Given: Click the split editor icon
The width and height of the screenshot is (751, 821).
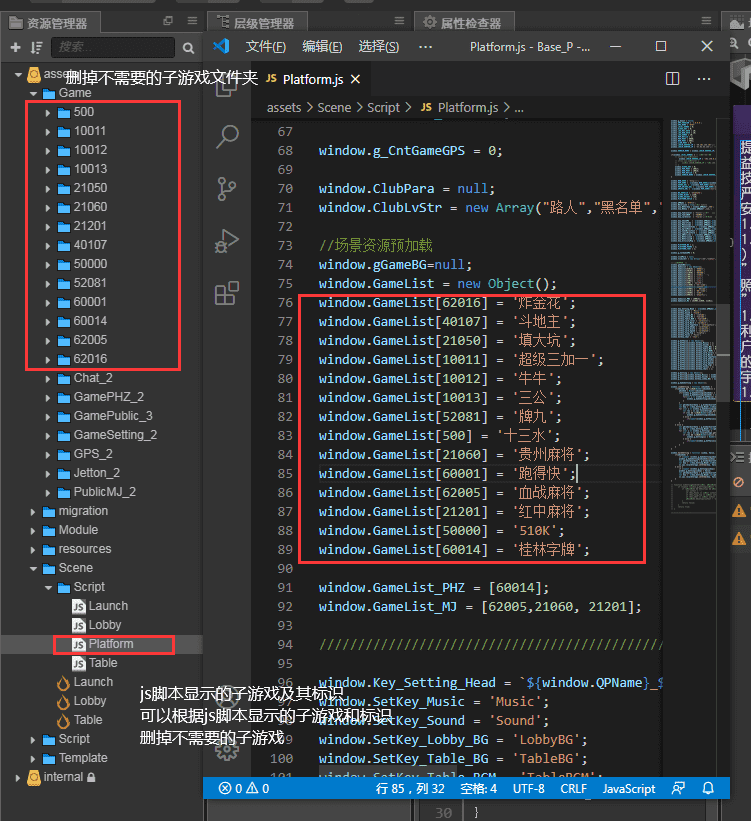Looking at the screenshot, I should 673,79.
